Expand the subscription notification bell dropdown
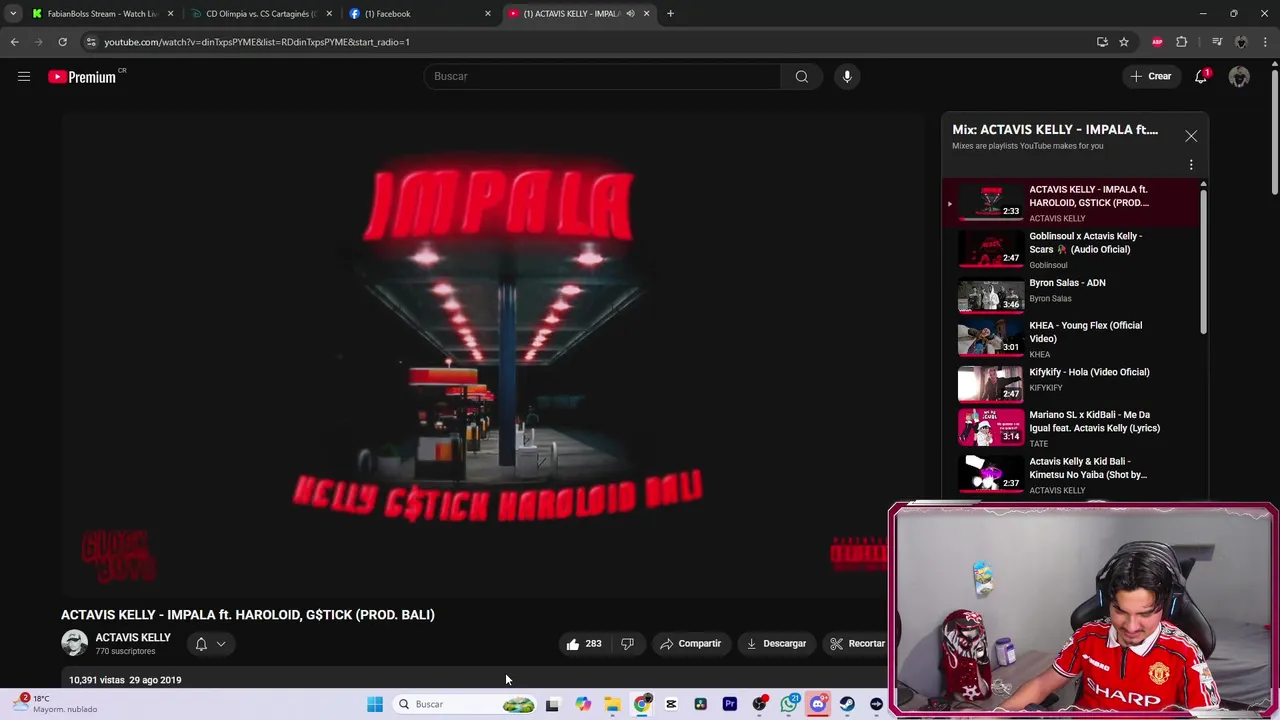The height and width of the screenshot is (720, 1280). point(210,644)
